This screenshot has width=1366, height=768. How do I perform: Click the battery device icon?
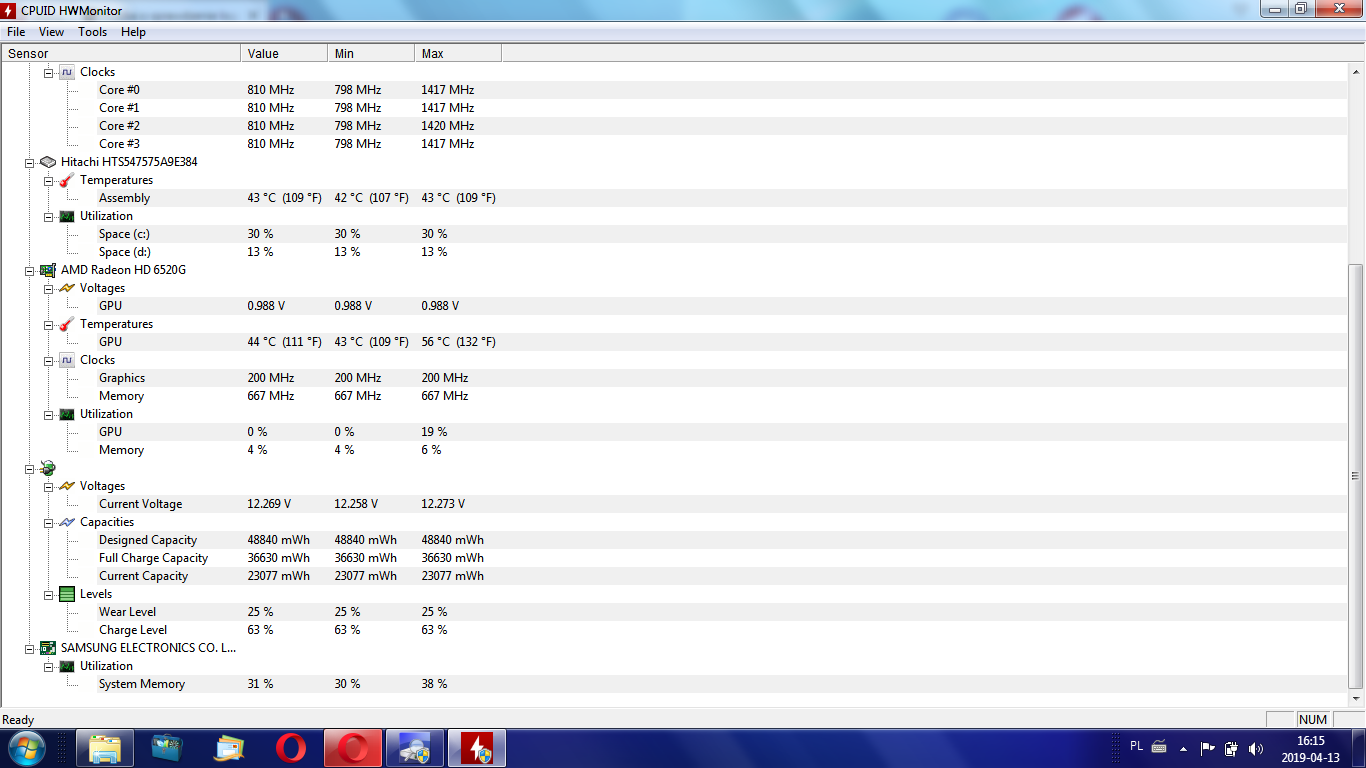(47, 468)
